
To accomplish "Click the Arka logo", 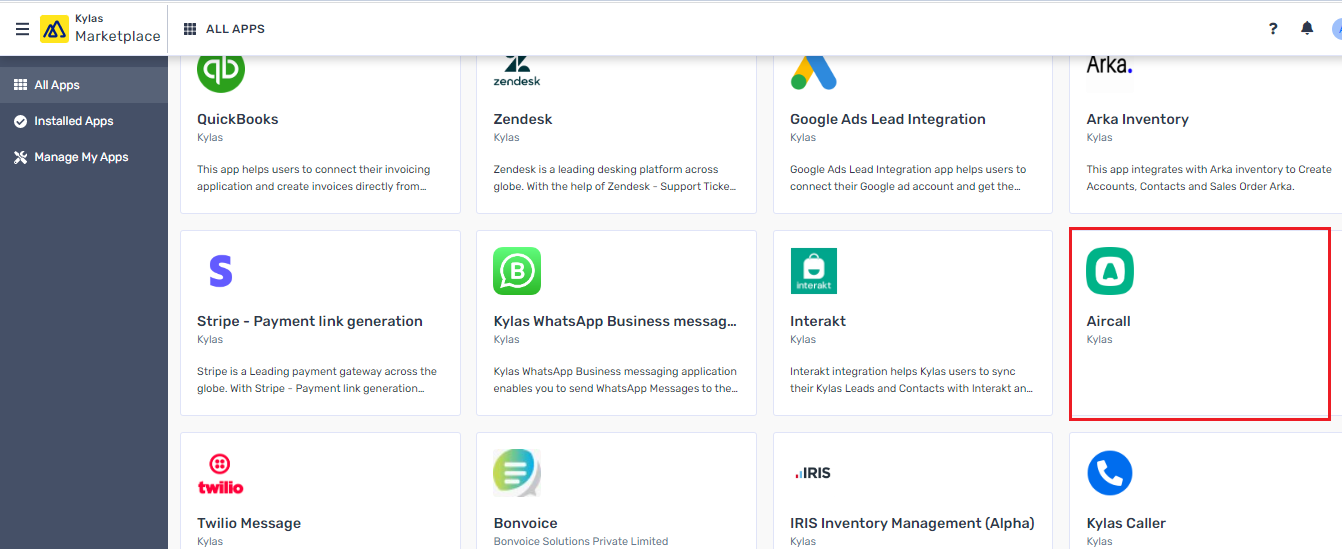I will [x=1110, y=66].
